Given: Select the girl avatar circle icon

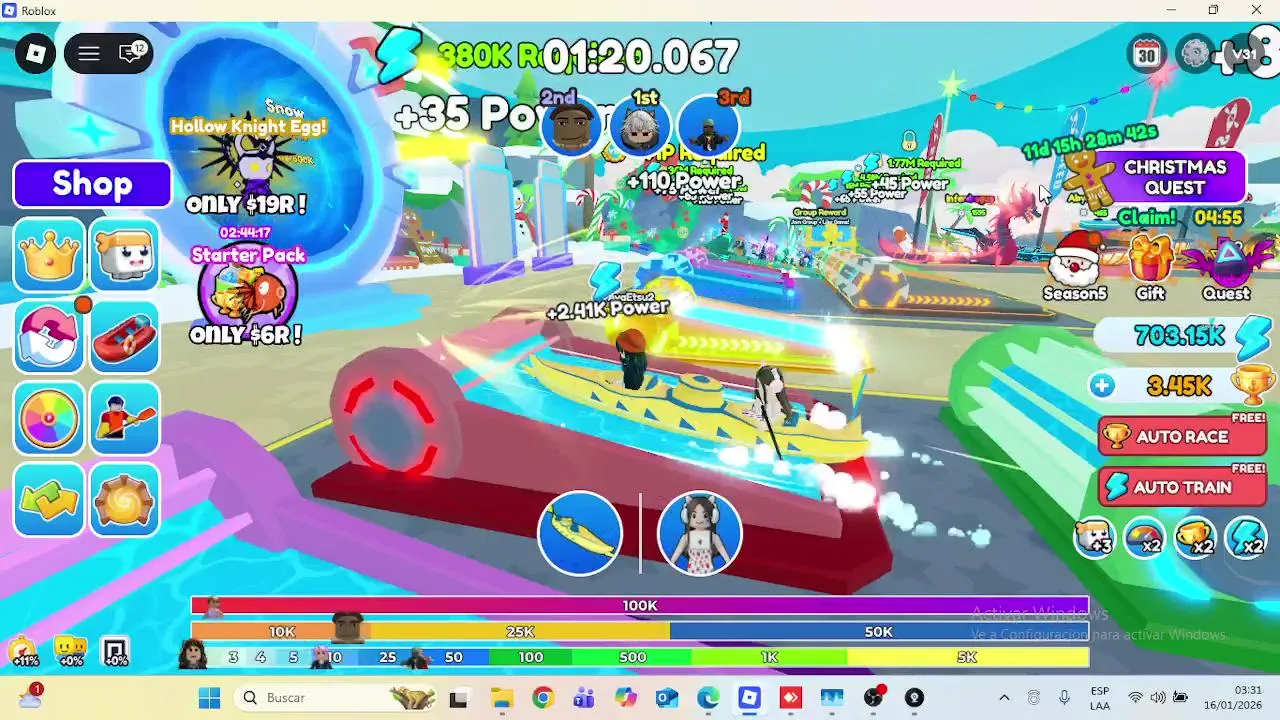Looking at the screenshot, I should 700,533.
